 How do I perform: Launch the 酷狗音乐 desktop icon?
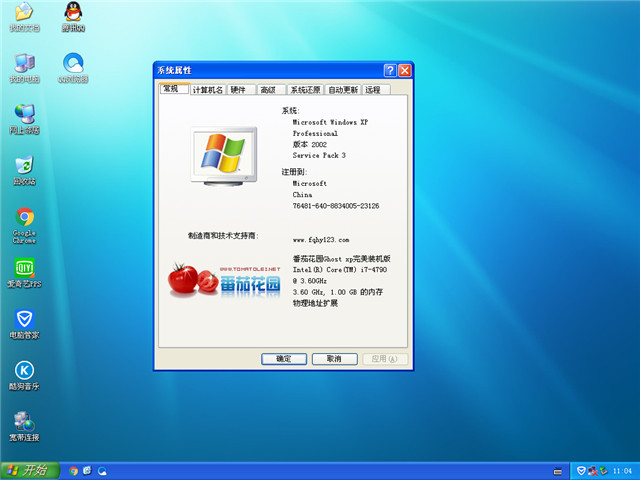tap(24, 375)
